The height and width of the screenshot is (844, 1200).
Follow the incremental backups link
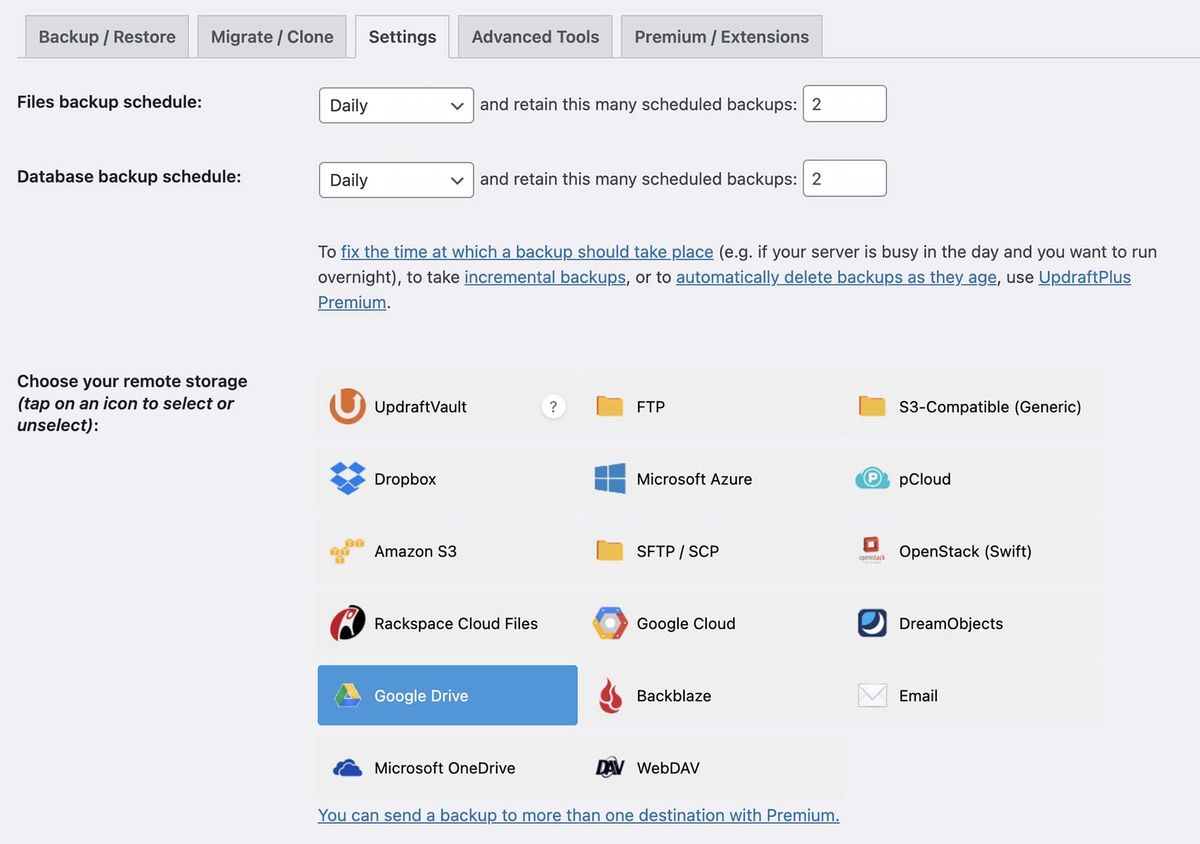pos(544,277)
